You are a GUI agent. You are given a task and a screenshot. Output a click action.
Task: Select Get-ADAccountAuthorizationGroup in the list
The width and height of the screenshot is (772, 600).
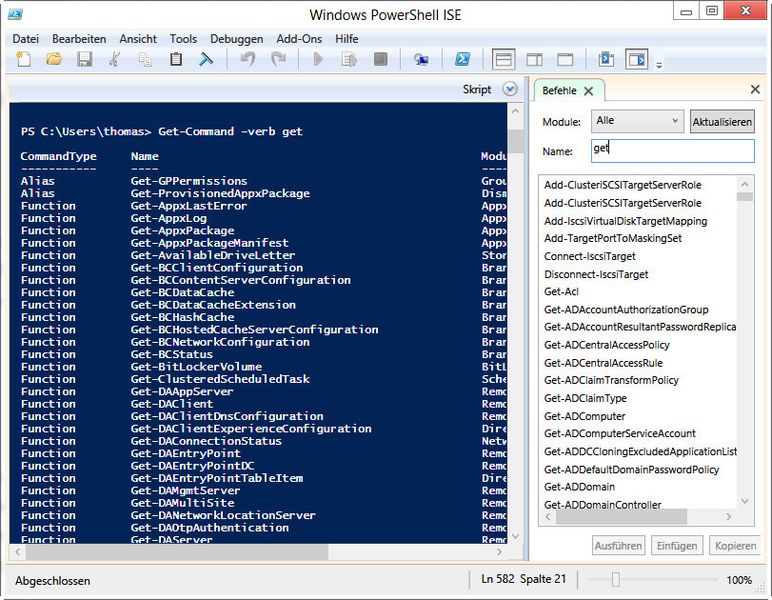click(x=626, y=310)
